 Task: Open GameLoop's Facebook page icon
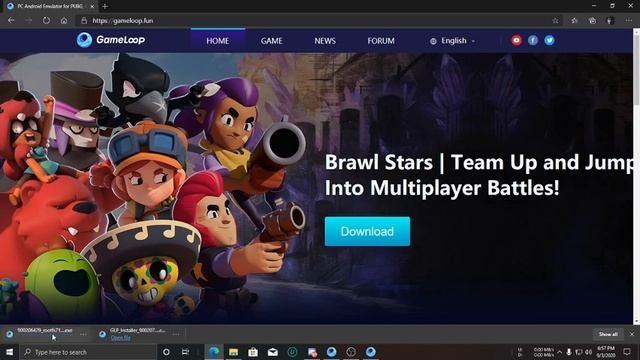[x=533, y=40]
